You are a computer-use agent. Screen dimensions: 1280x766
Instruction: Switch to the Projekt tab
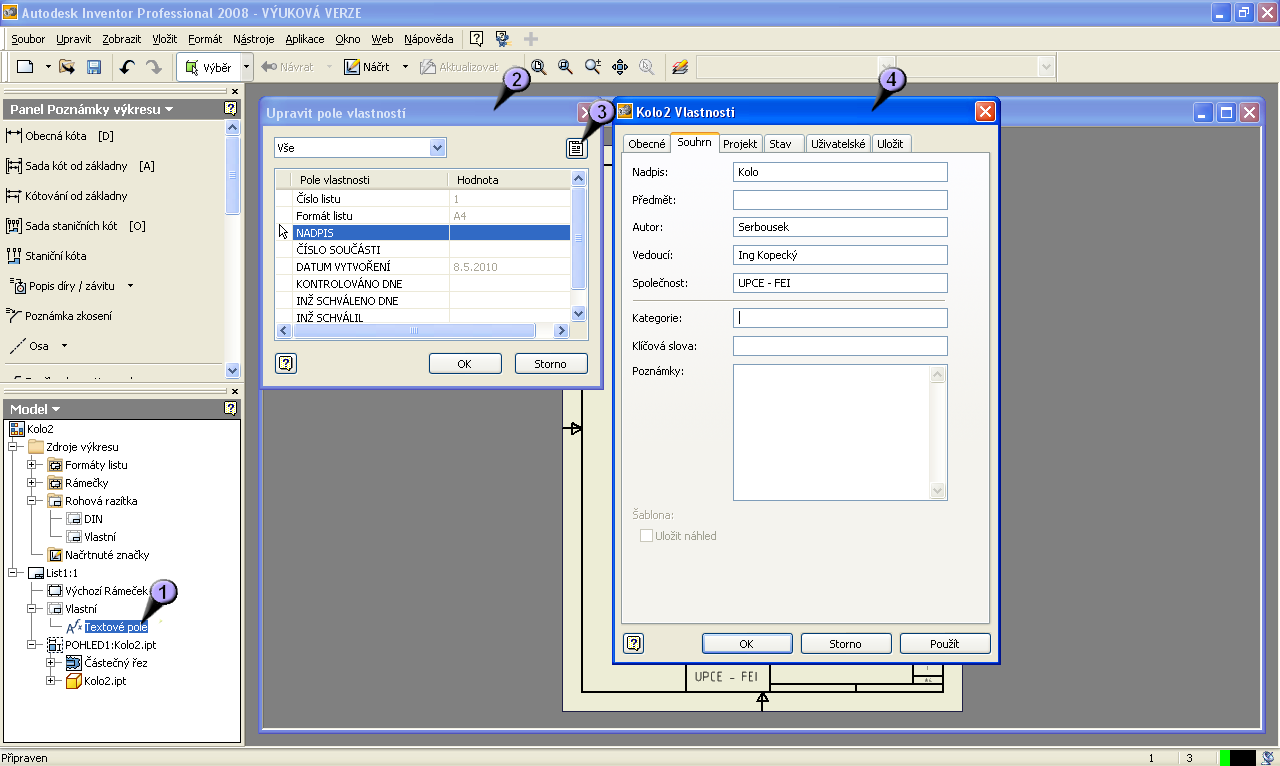740,144
